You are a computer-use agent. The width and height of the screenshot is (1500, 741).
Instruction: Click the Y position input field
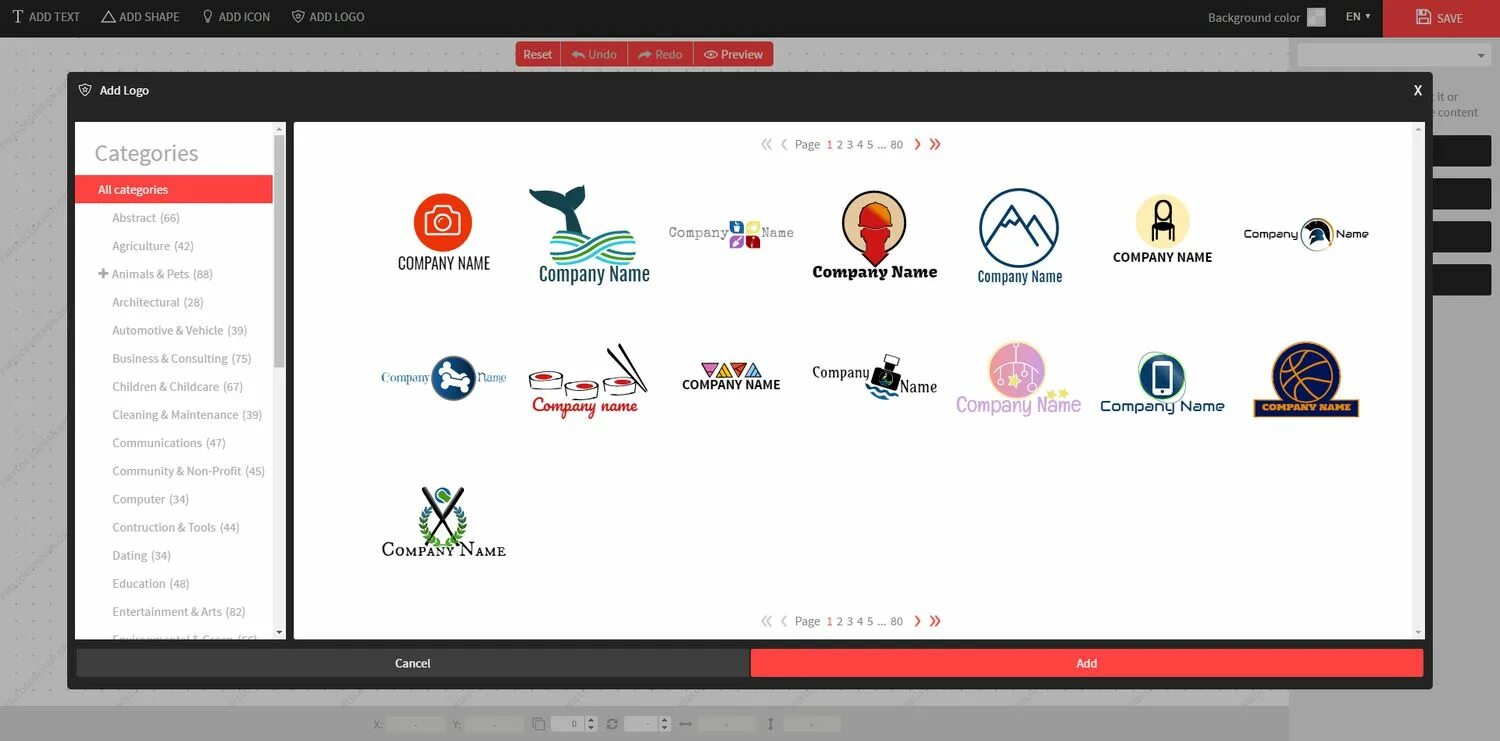click(494, 723)
